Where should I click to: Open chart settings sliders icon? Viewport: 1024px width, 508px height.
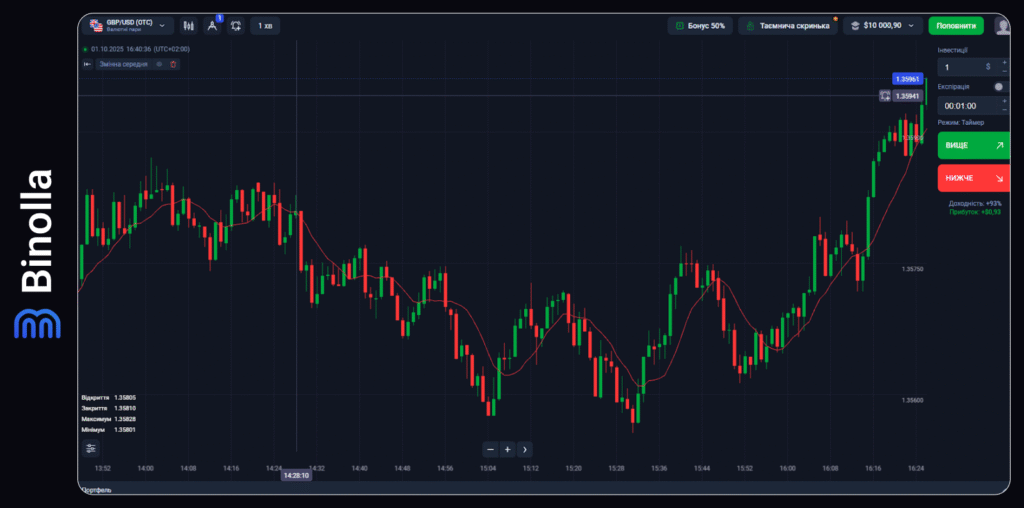tap(90, 449)
